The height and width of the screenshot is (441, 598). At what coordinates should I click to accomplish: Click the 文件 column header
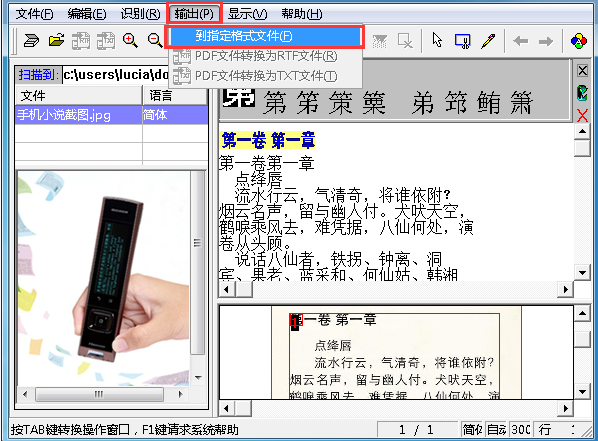(x=79, y=95)
